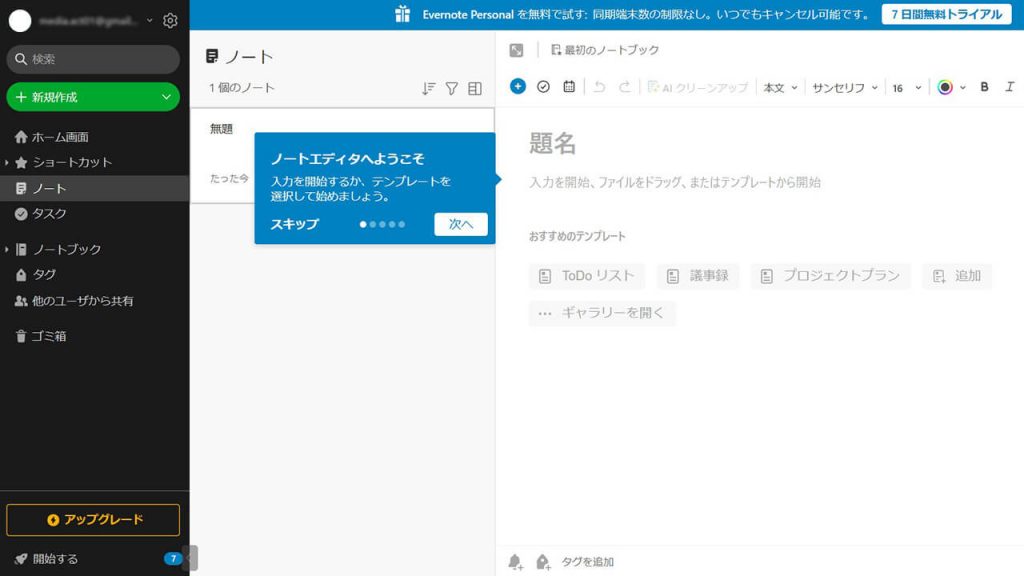1024x576 pixels.
Task: Go to ホーム画面 in sidebar
Action: point(60,136)
